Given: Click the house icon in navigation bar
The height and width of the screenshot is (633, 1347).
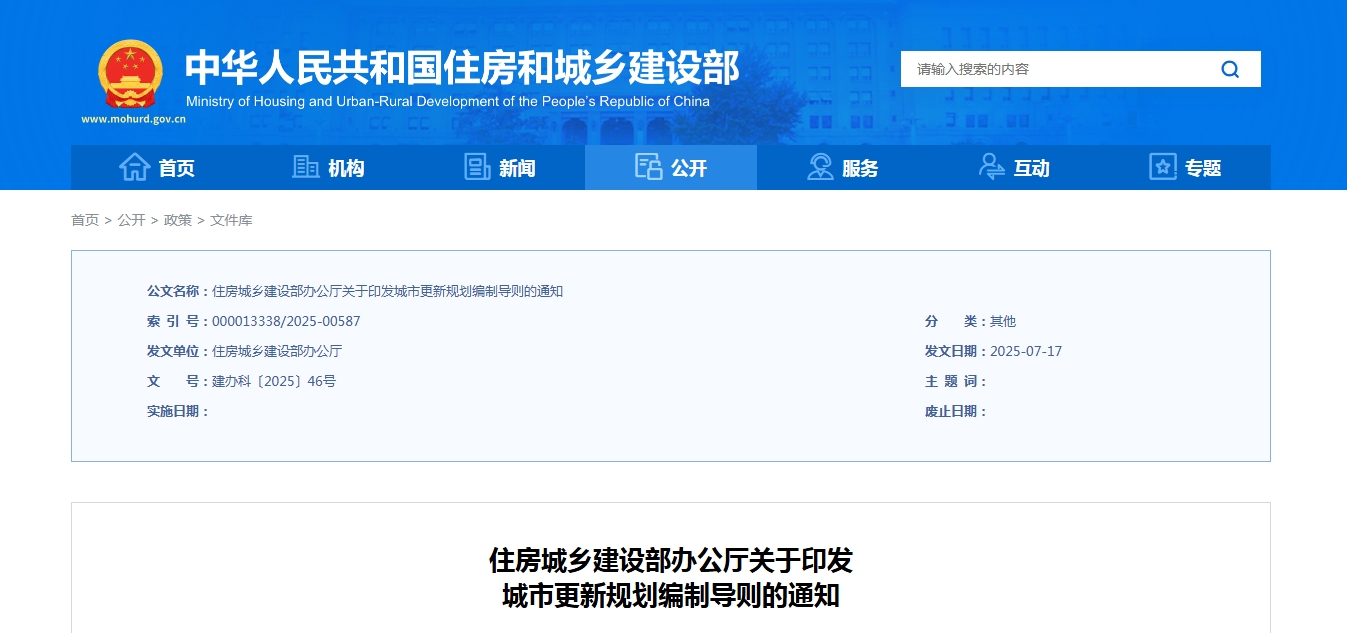Looking at the screenshot, I should coord(134,168).
